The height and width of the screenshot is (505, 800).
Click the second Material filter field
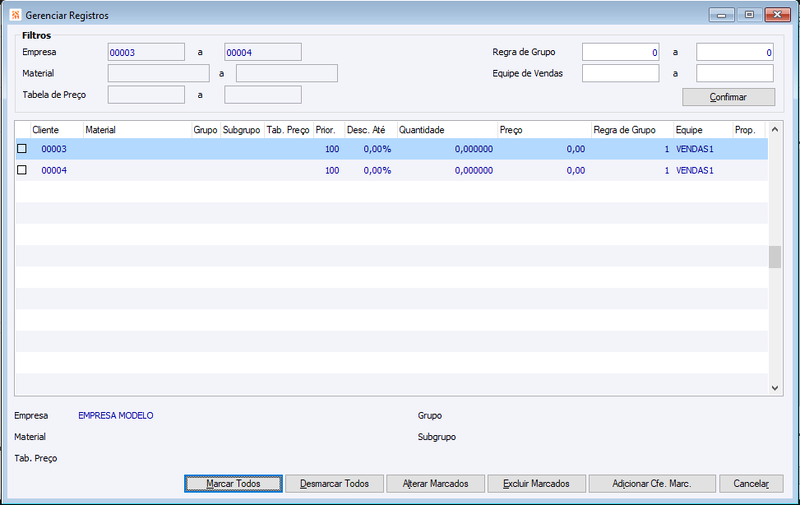coord(287,73)
